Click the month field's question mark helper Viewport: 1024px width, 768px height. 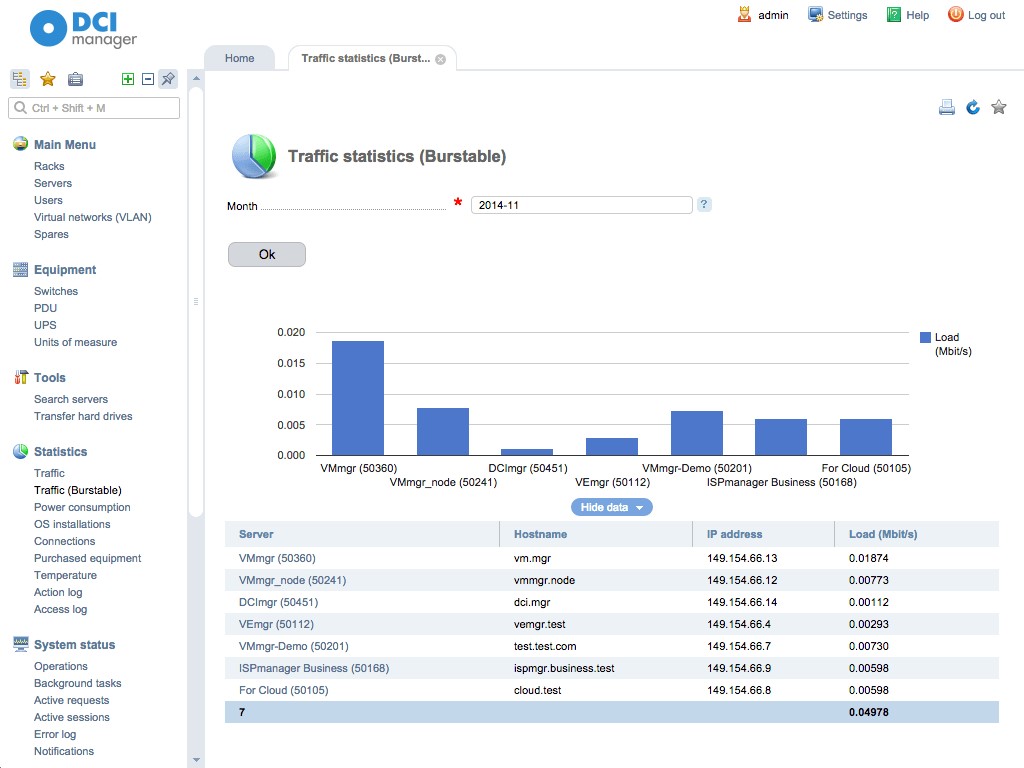pos(704,205)
